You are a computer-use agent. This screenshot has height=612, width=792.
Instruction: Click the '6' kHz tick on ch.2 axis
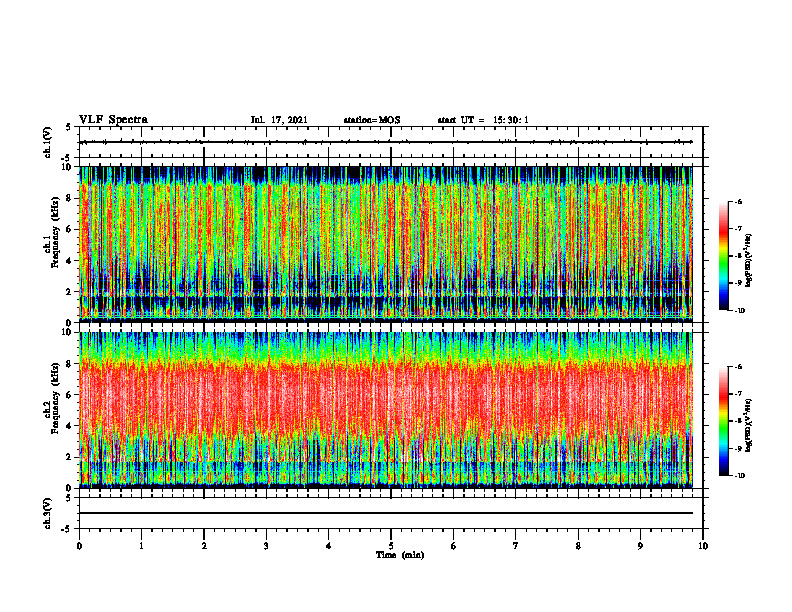70,395
